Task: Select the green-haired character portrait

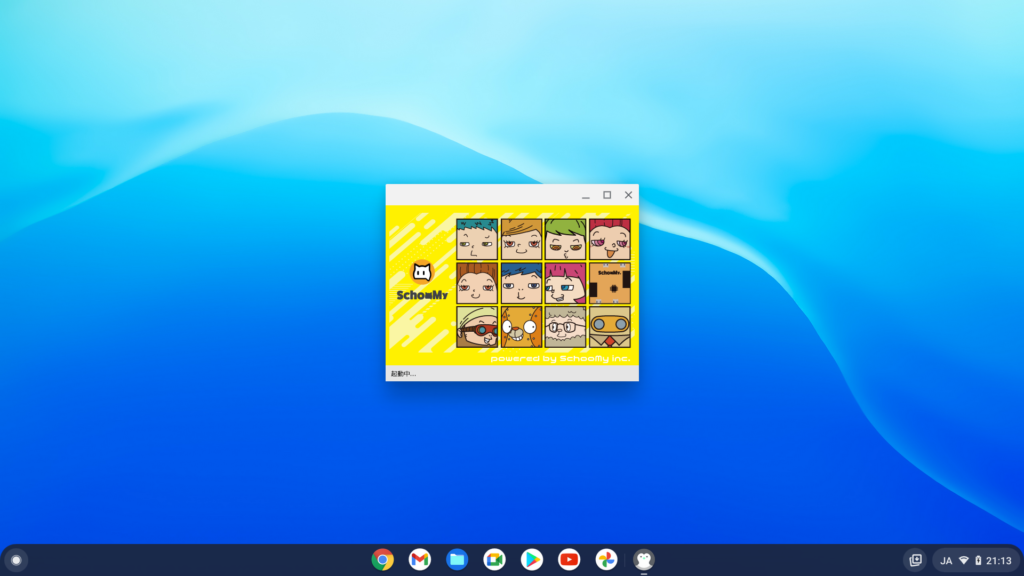Action: 566,239
